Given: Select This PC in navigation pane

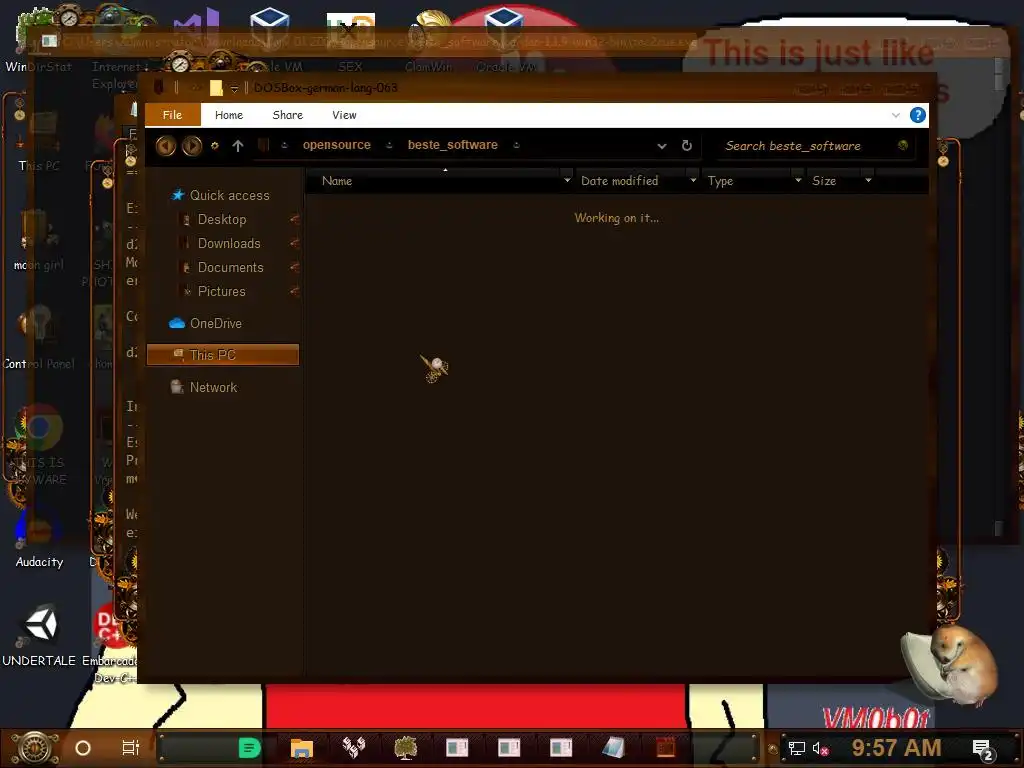Looking at the screenshot, I should 223,355.
